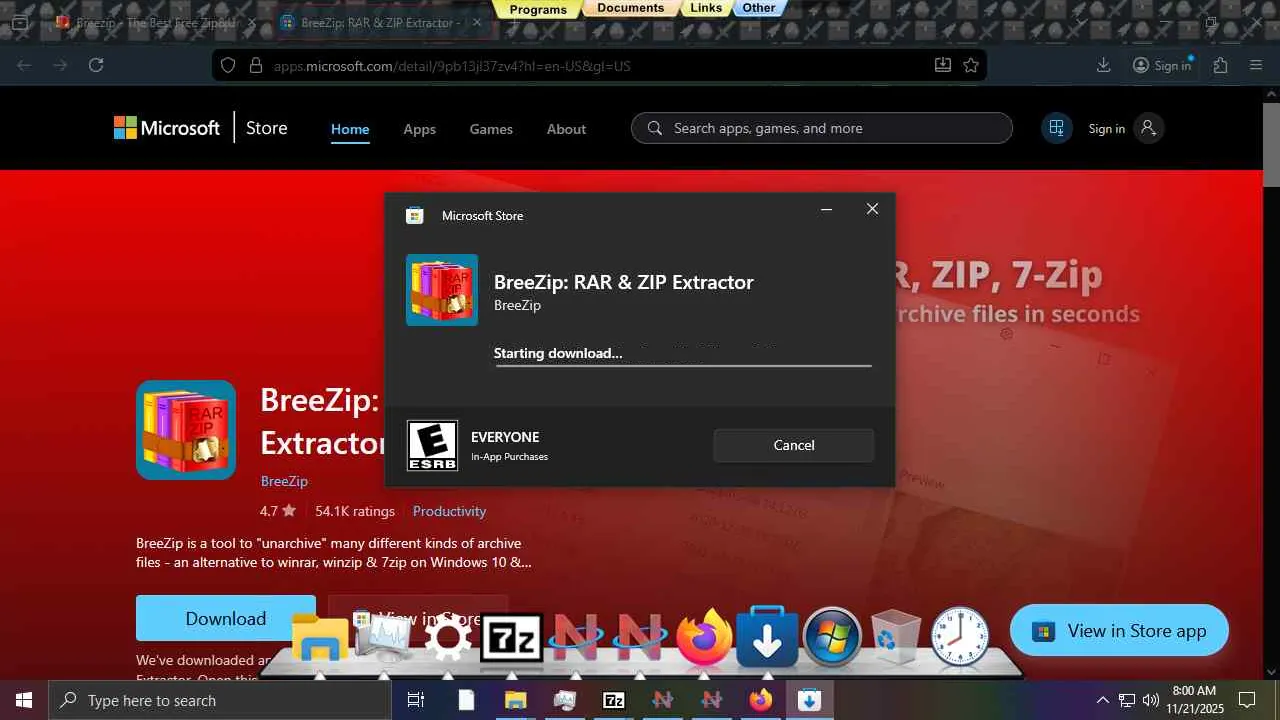Click the install-app icon in the address bar
Image resolution: width=1280 pixels, height=720 pixels.
tap(942, 65)
